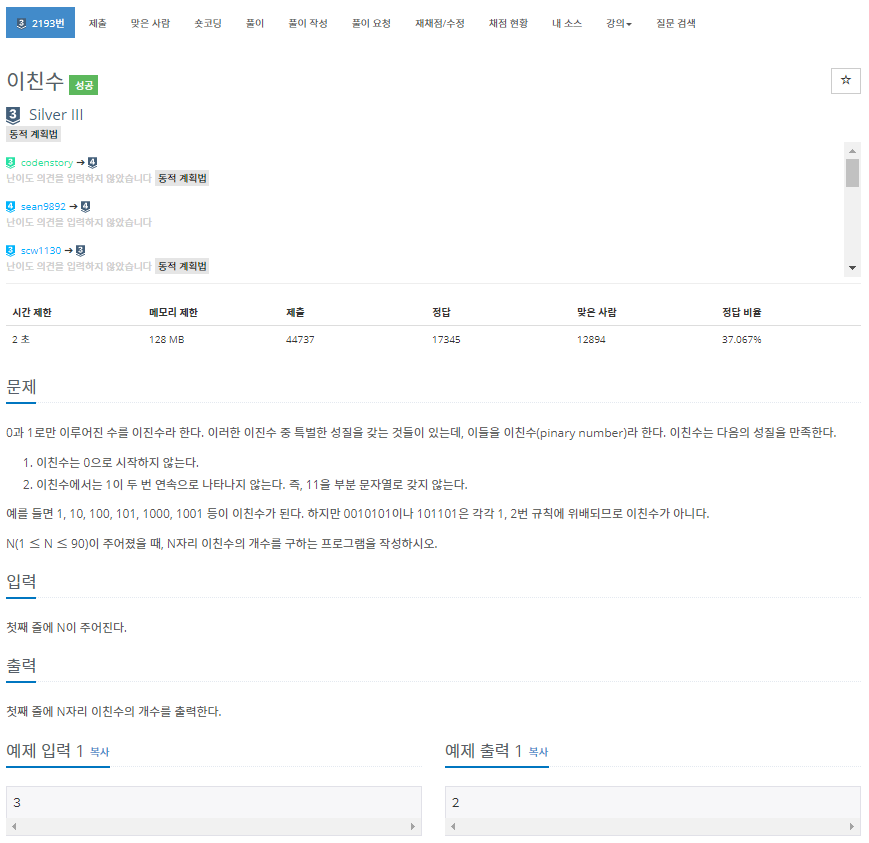The image size is (869, 843).
Task: Click sample output box containing 2
Action: [x=652, y=802]
